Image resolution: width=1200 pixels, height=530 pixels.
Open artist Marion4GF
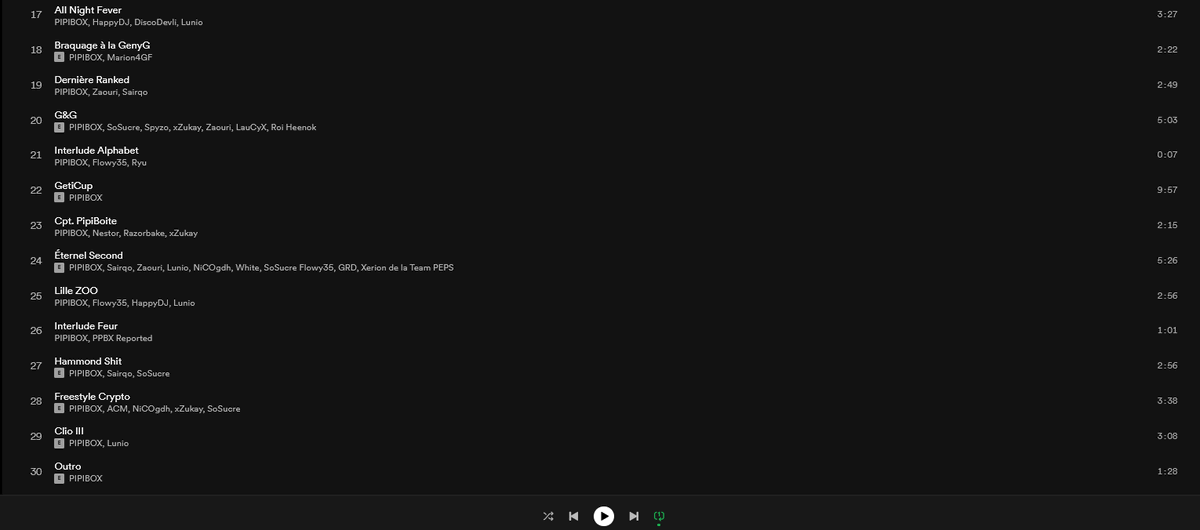(130, 57)
